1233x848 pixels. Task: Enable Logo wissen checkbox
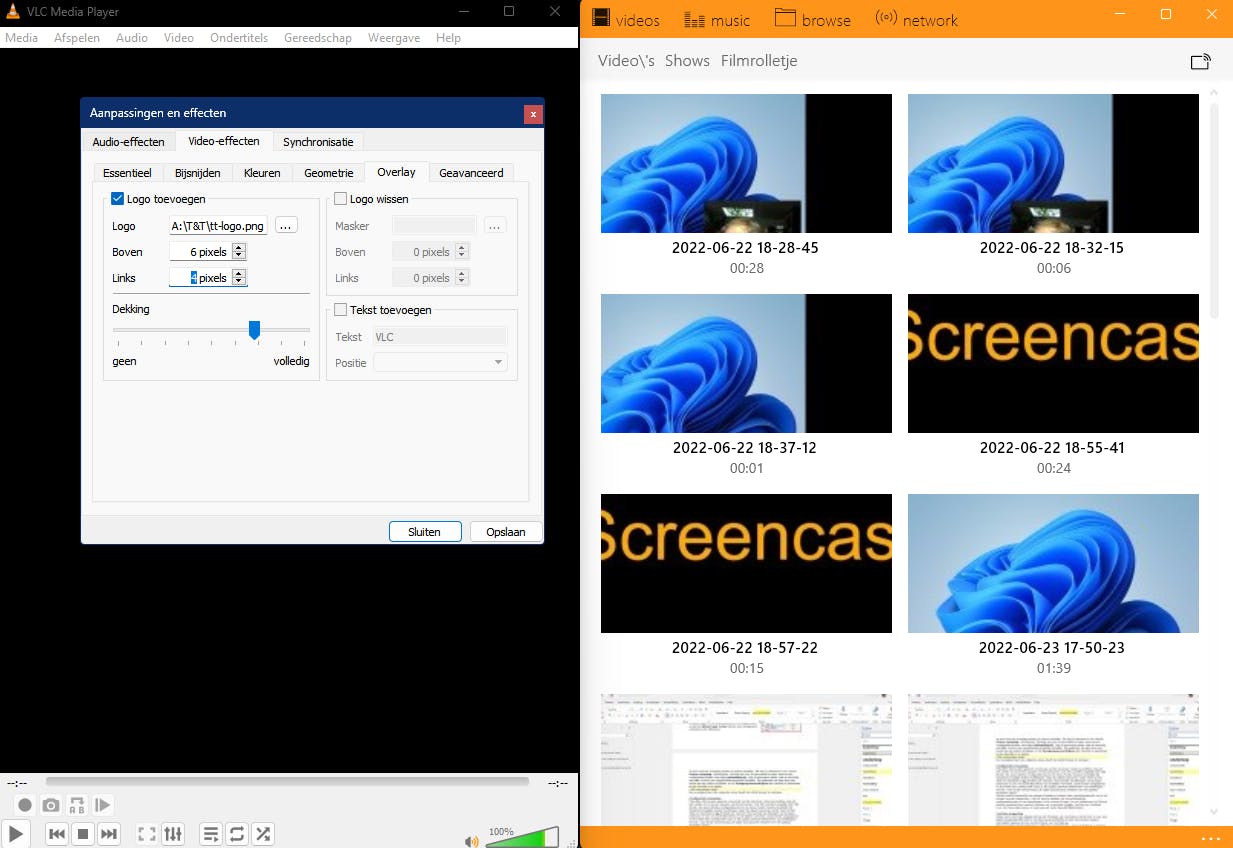[x=341, y=199]
